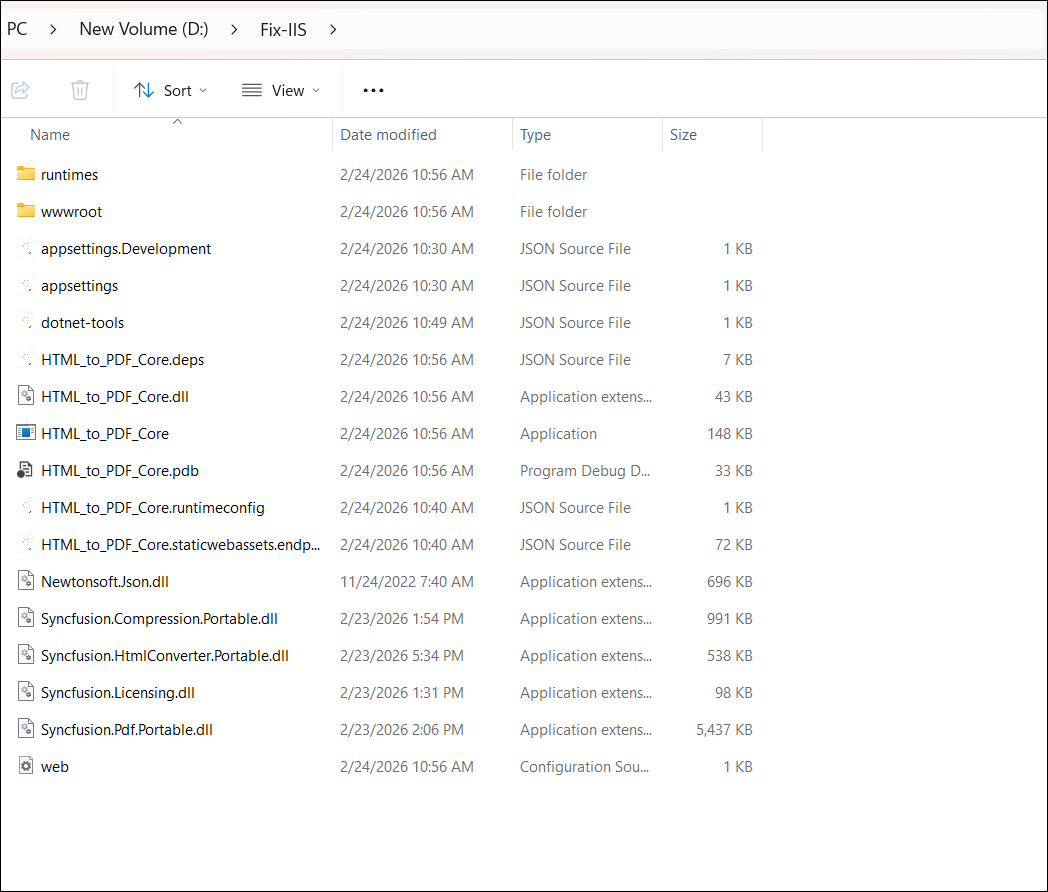Open the See more ellipsis menu
1048x892 pixels.
tap(373, 90)
